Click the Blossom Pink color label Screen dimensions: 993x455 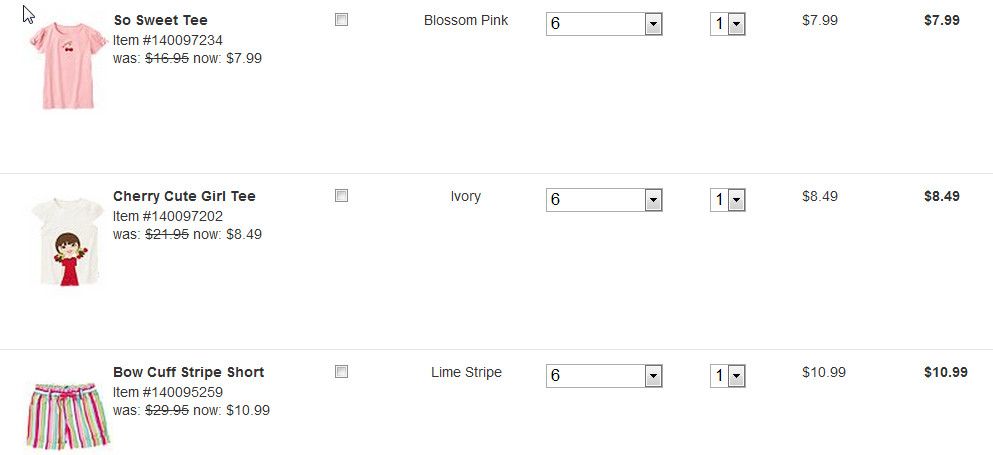tap(466, 20)
